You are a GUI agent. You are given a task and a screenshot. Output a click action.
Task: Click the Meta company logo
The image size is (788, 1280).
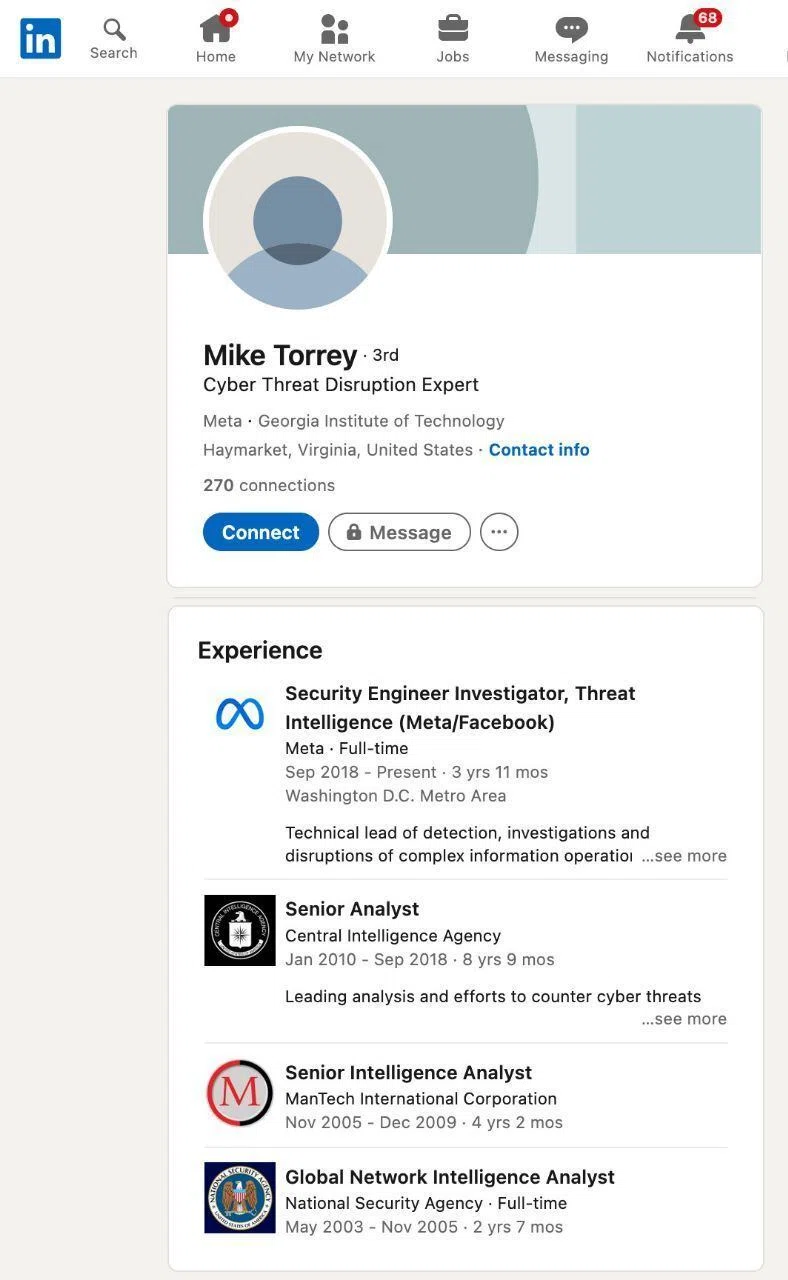(x=240, y=714)
